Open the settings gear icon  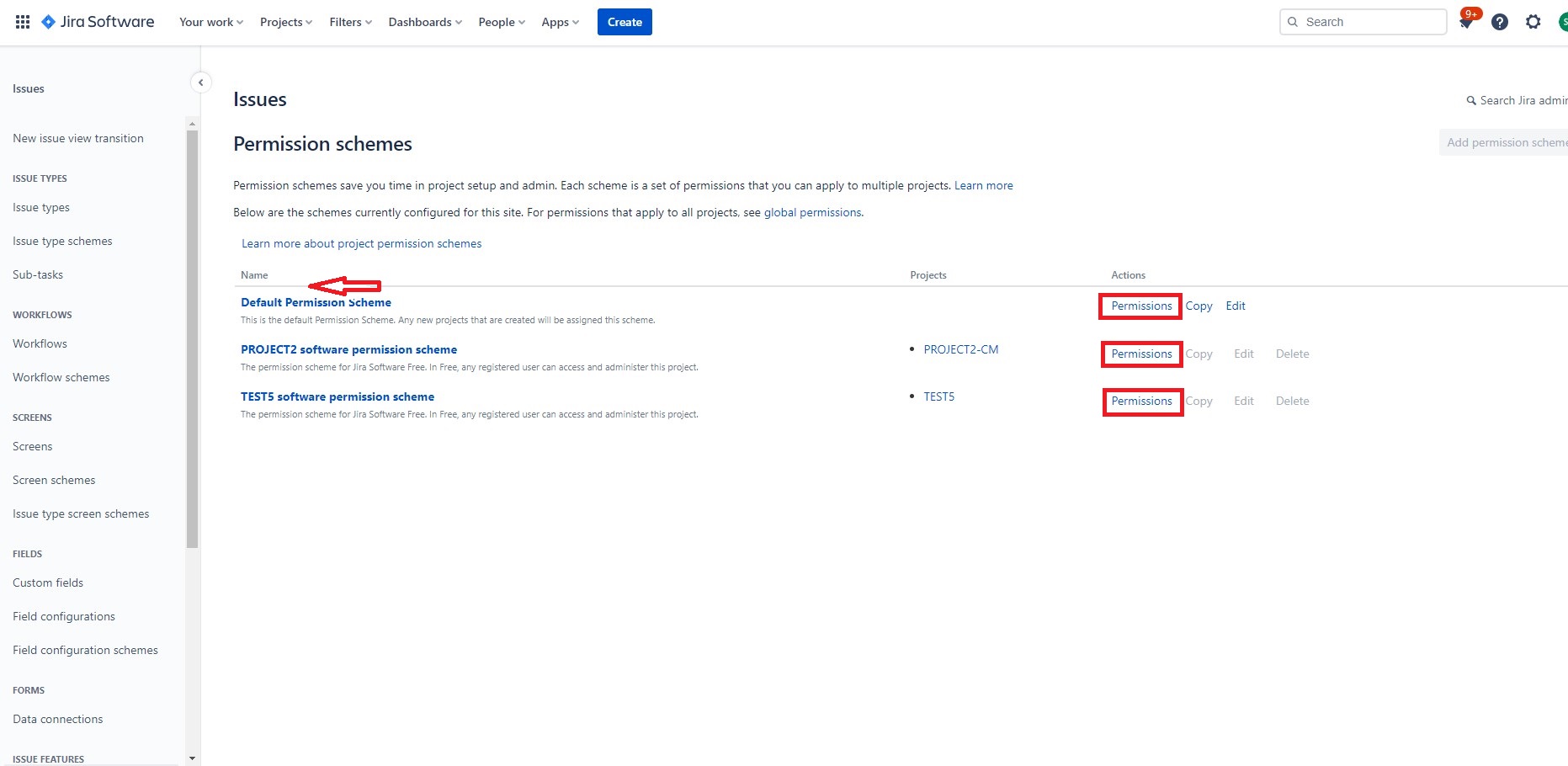pyautogui.click(x=1533, y=22)
